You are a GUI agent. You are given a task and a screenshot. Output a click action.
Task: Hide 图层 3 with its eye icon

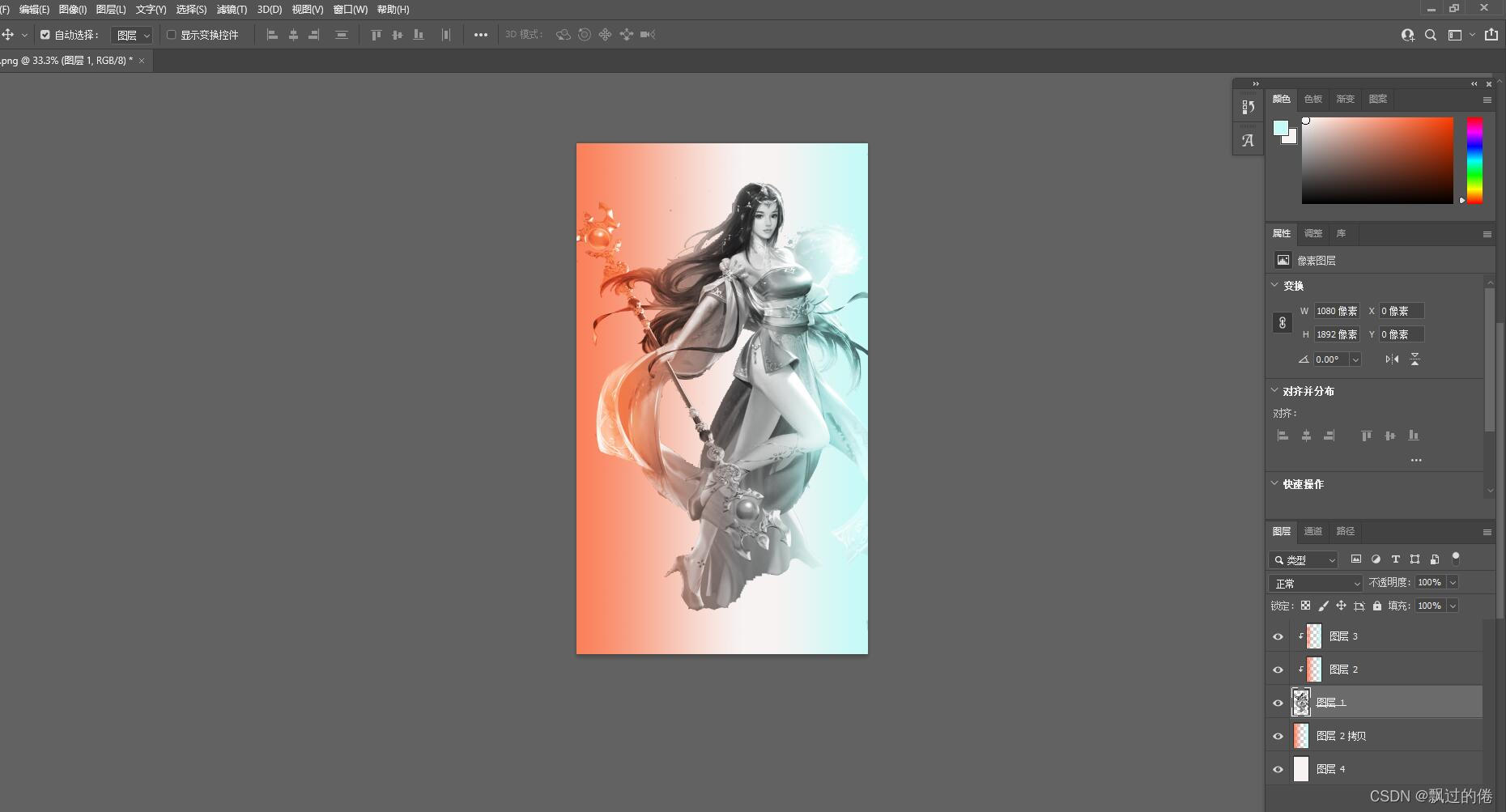(x=1278, y=636)
